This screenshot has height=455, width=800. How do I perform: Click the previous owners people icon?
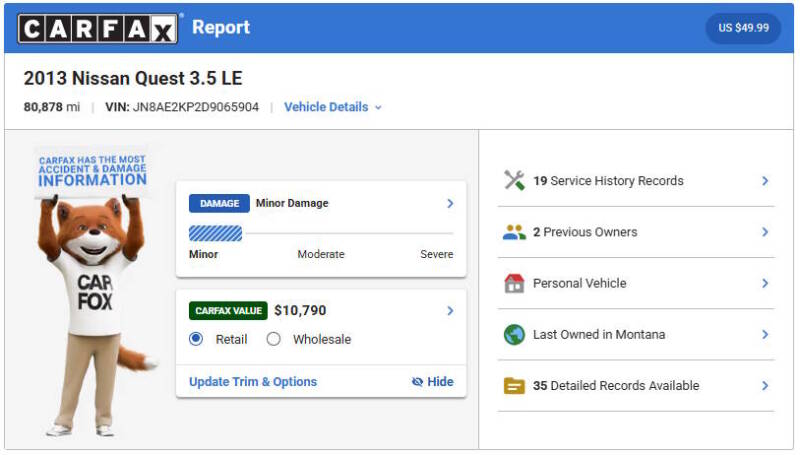pos(514,232)
